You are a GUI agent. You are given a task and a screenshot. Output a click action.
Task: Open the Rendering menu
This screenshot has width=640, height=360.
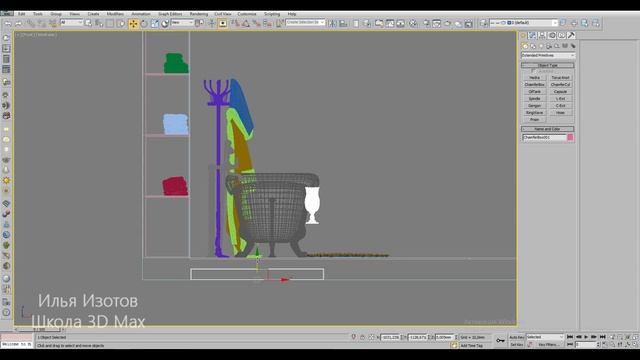point(199,14)
